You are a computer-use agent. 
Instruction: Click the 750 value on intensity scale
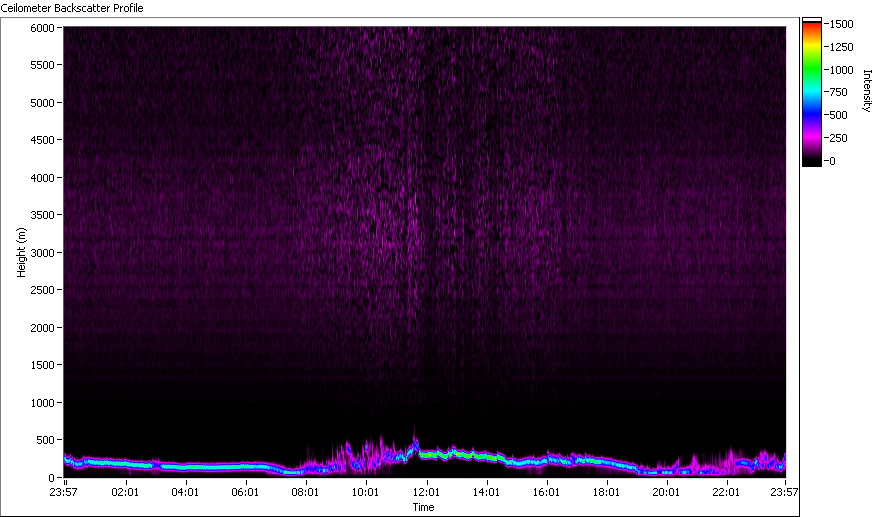click(839, 92)
